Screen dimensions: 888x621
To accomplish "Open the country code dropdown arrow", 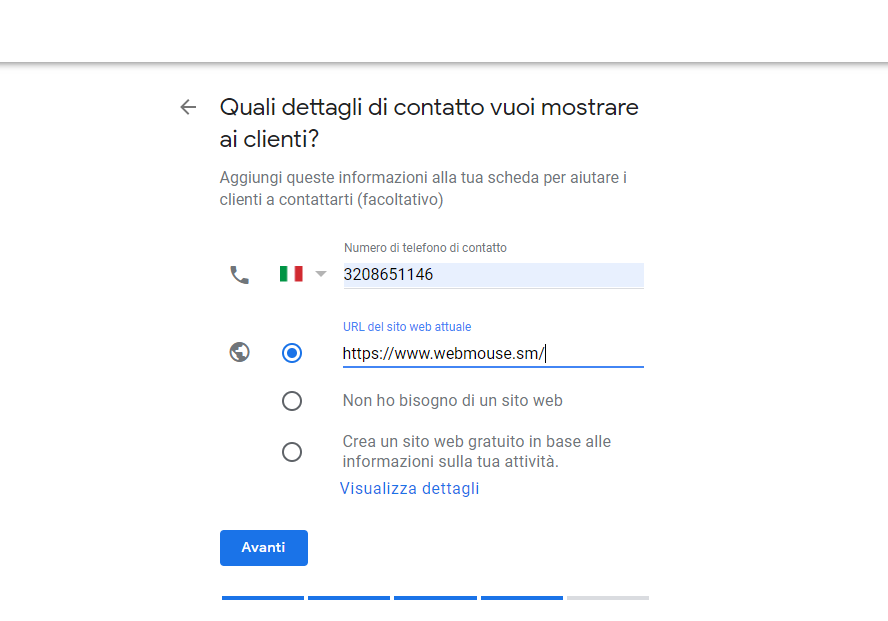I will (x=321, y=274).
